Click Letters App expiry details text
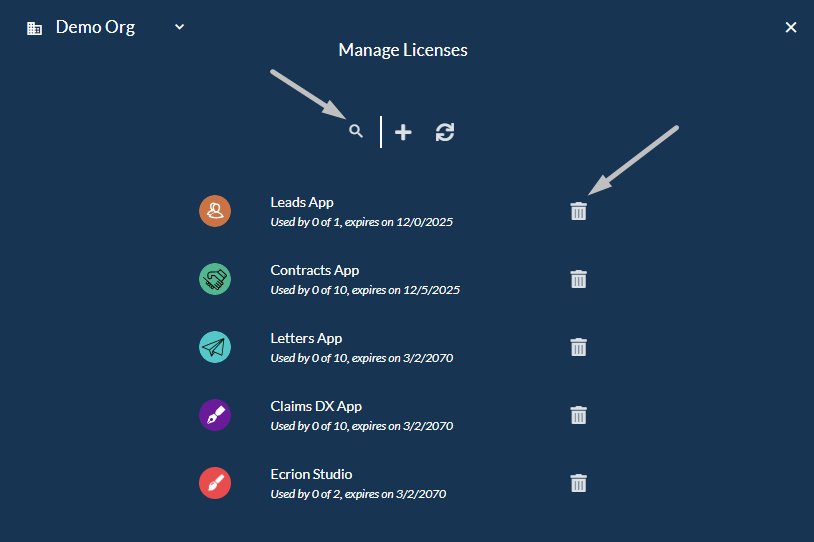Image resolution: width=814 pixels, height=542 pixels. pos(361,358)
